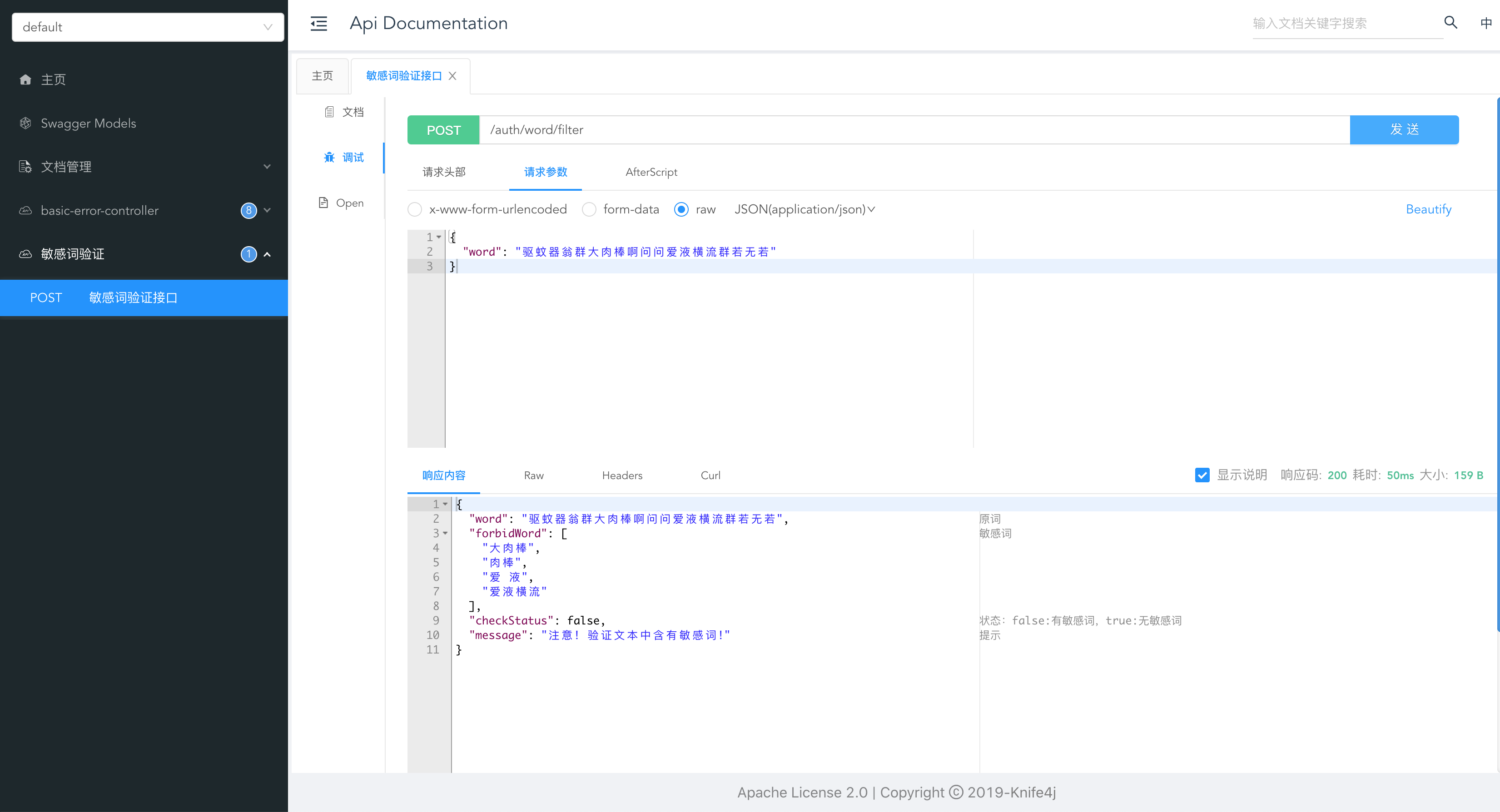Image resolution: width=1500 pixels, height=812 pixels.
Task: Uncheck the 显示说明 checkbox
Action: coord(1202,475)
